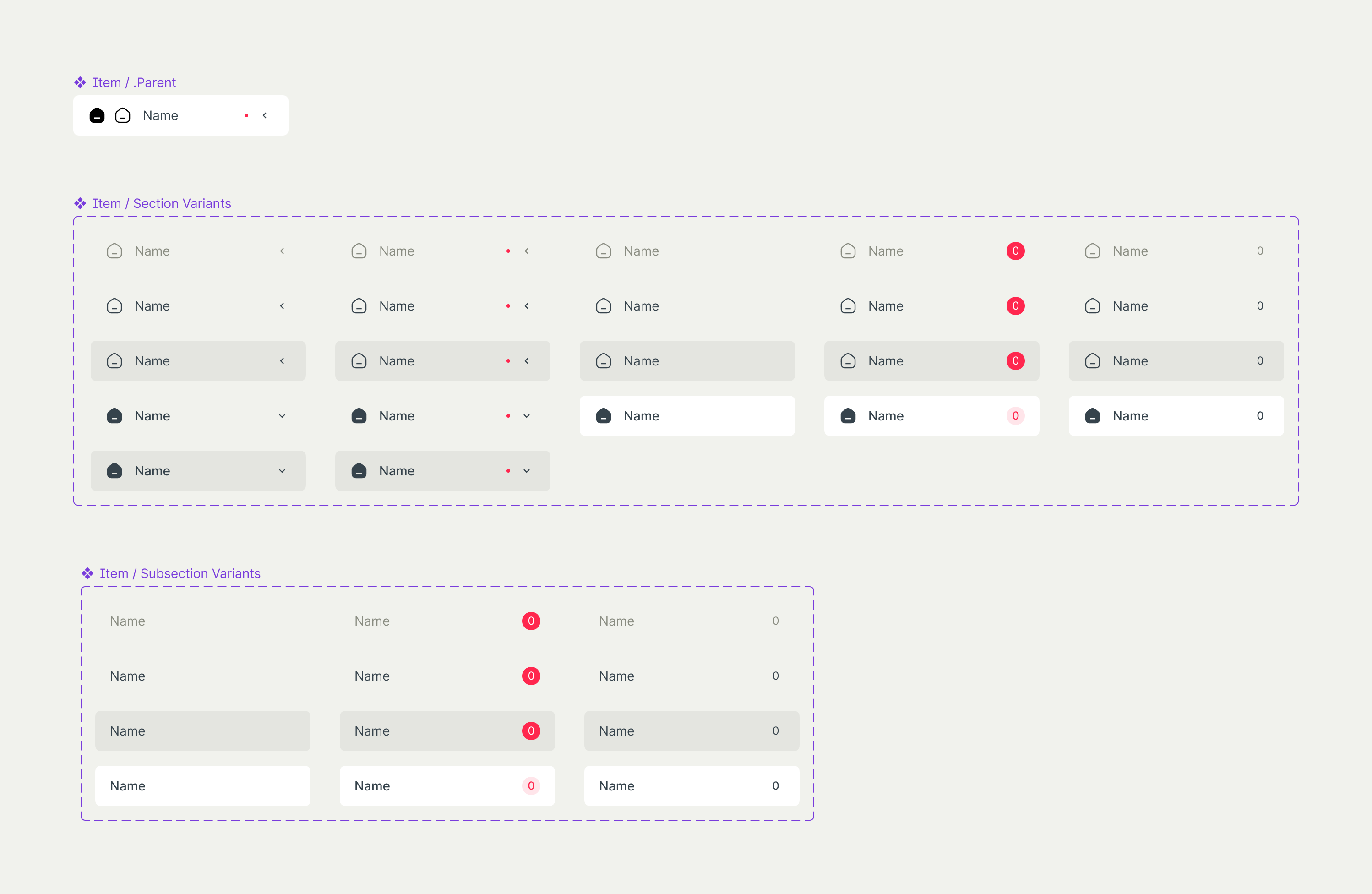The image size is (1372, 894).
Task: Click the left chevron in the top-left faded section item
Action: (282, 251)
